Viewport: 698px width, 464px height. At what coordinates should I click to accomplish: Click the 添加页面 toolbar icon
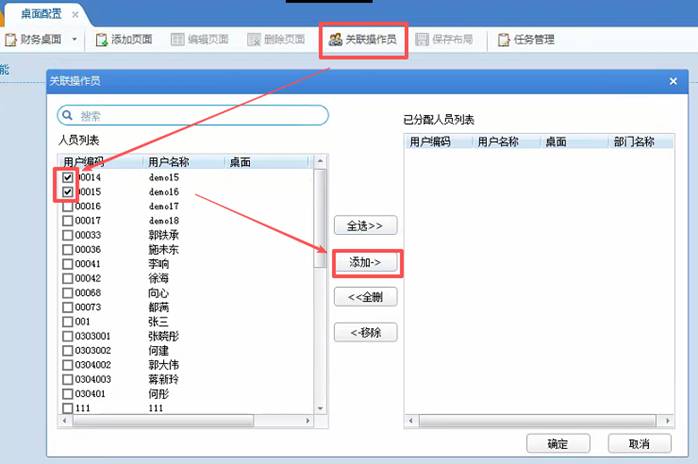pyautogui.click(x=102, y=40)
